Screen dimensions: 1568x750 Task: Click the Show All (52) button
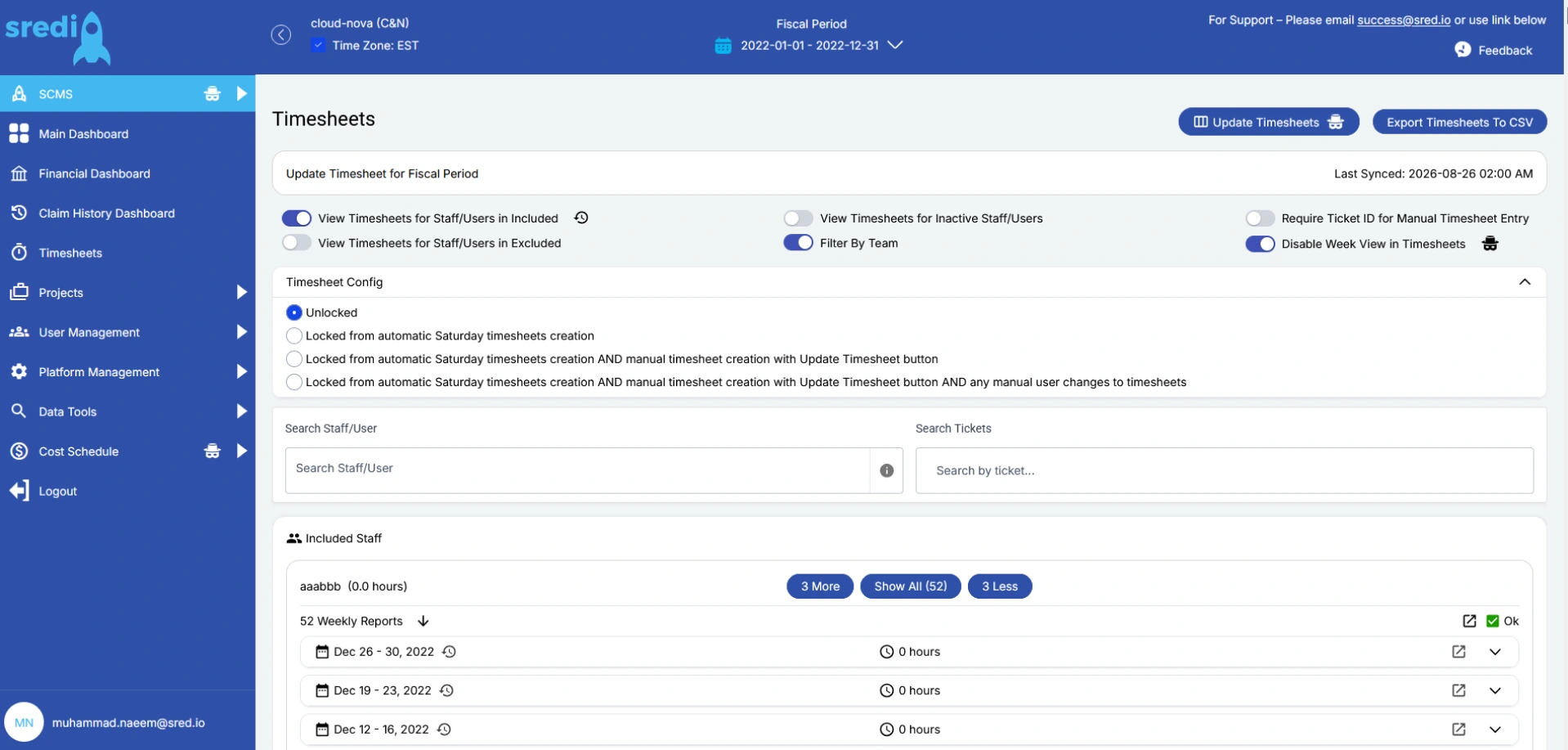[910, 586]
